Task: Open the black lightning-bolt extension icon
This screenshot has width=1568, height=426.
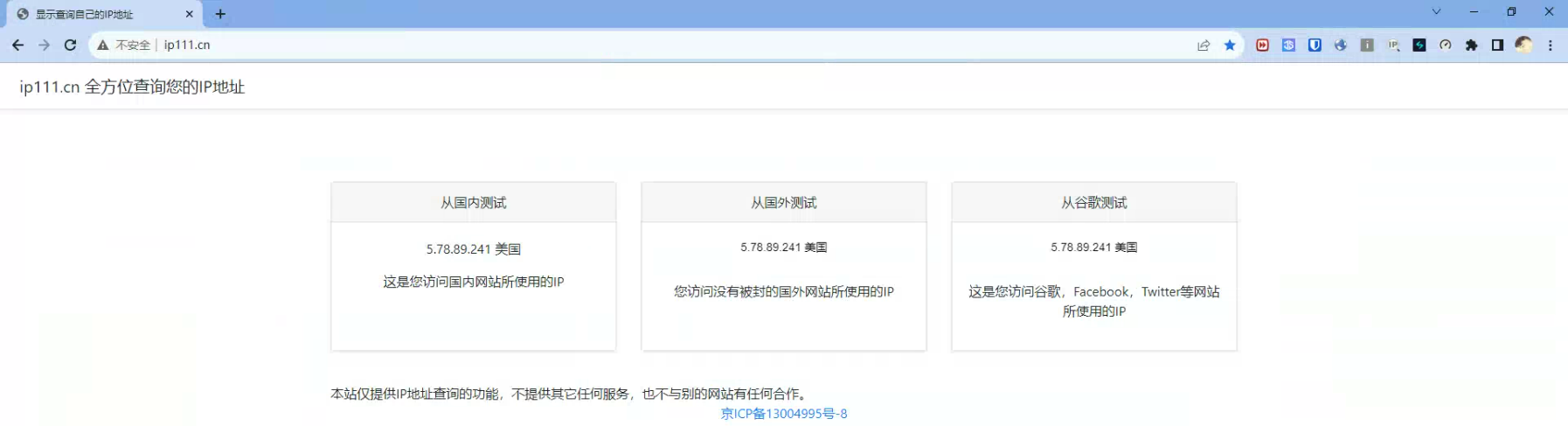Action: coord(1419,45)
